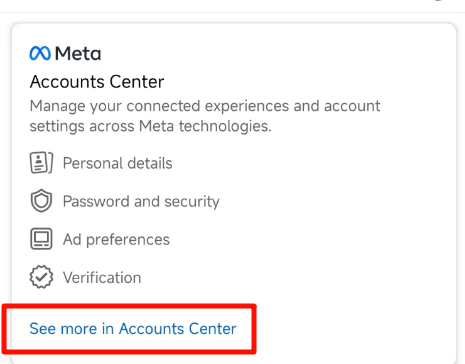Click the Ad preferences monitor icon

41,239
